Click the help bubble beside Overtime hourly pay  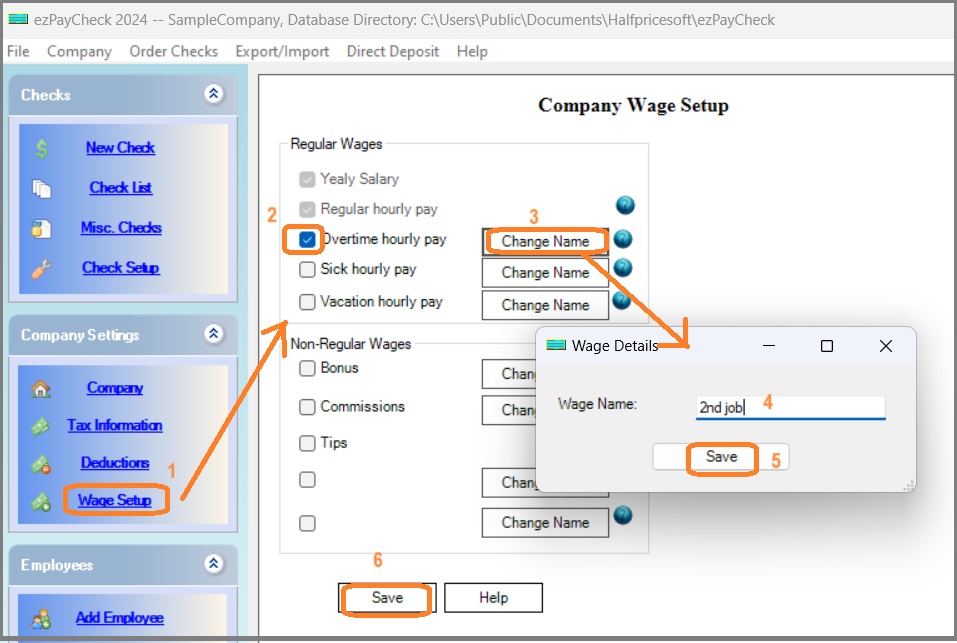point(624,238)
